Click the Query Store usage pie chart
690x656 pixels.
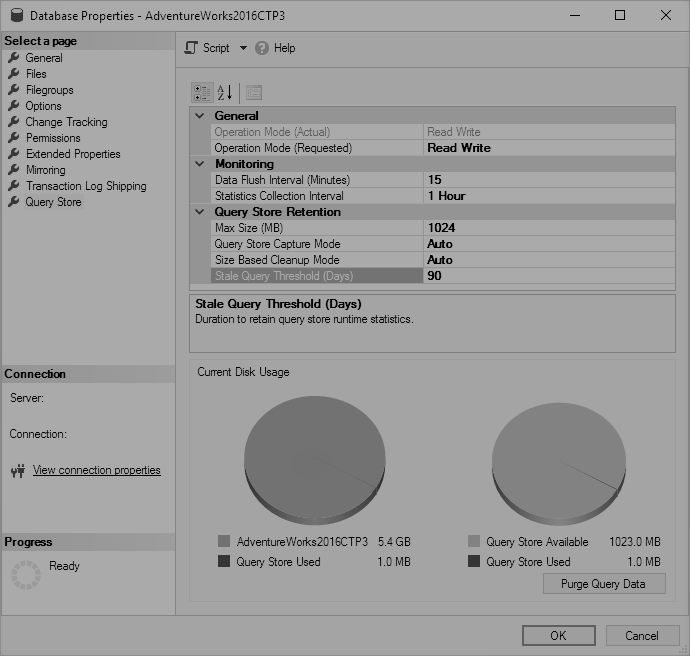click(559, 464)
